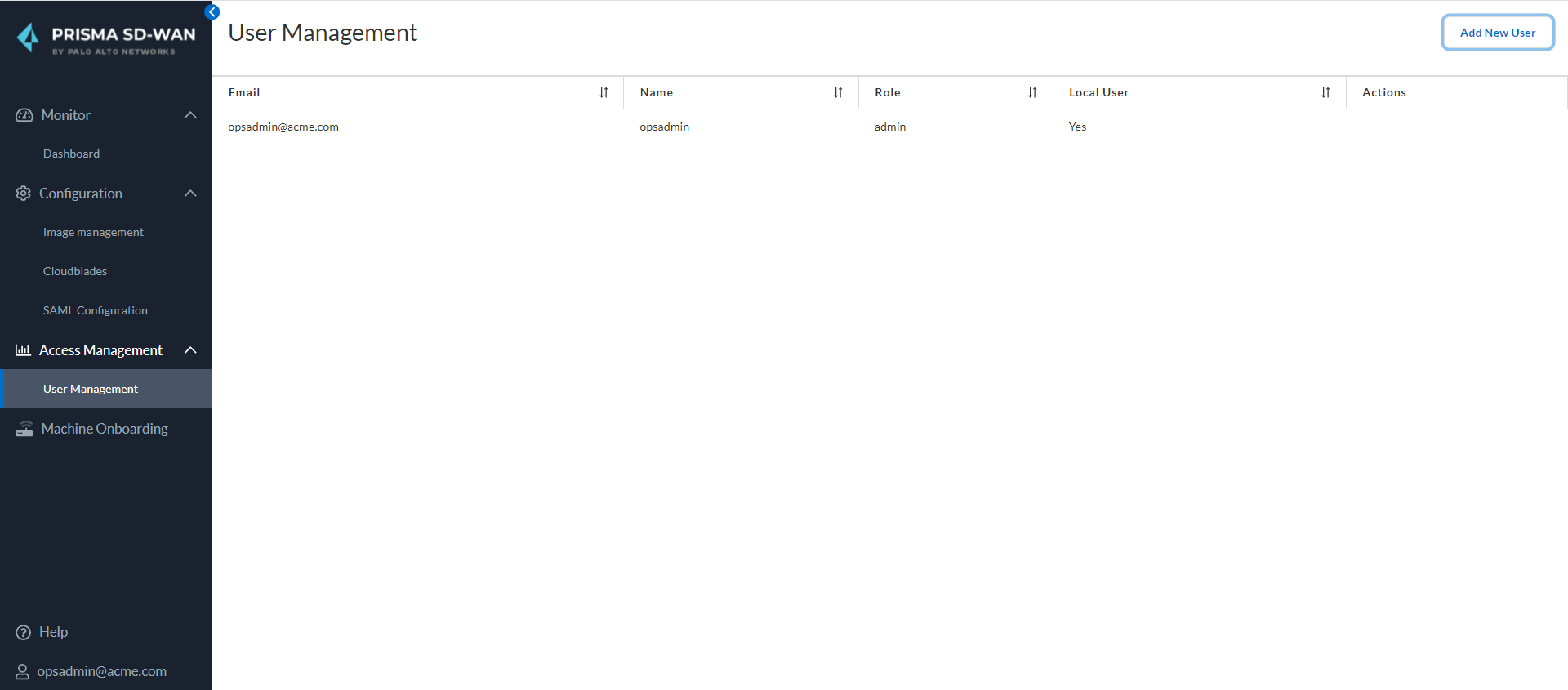Click the Configuration section label
Image resolution: width=1568 pixels, height=690 pixels.
point(81,194)
